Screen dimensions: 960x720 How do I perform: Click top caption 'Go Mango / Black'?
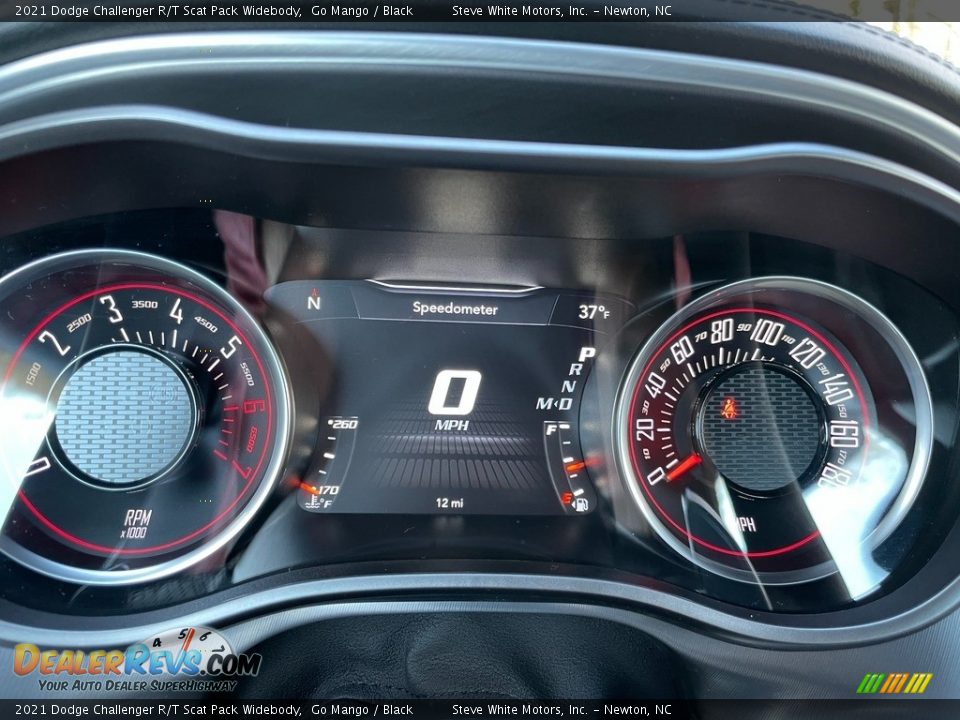(x=362, y=10)
